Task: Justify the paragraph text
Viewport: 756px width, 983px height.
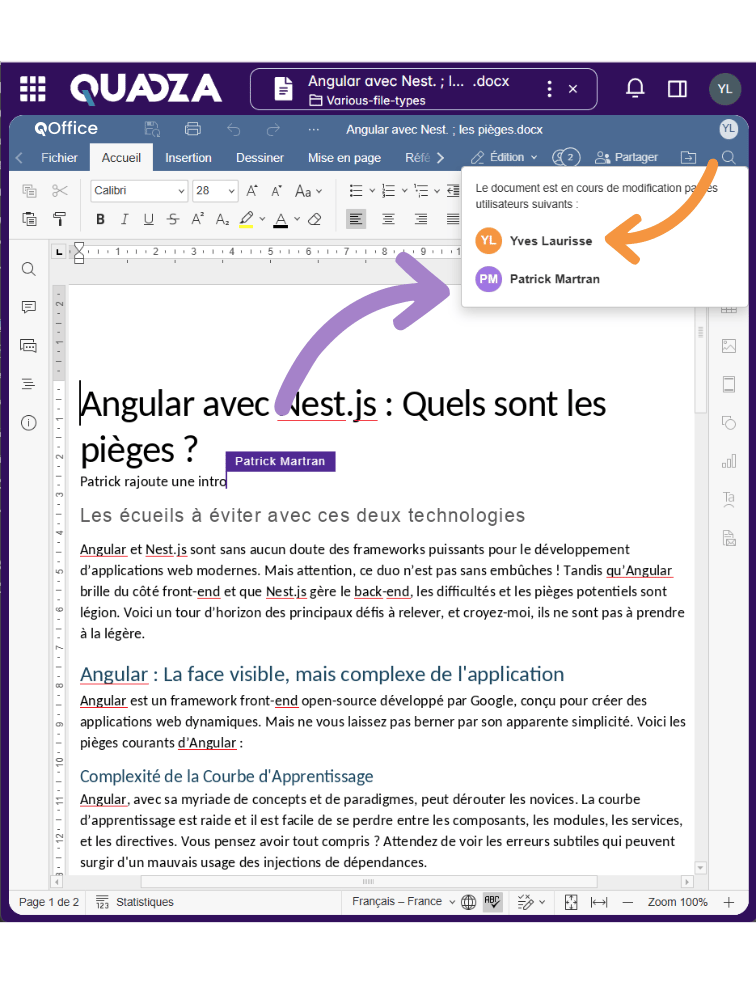Action: pyautogui.click(x=453, y=219)
